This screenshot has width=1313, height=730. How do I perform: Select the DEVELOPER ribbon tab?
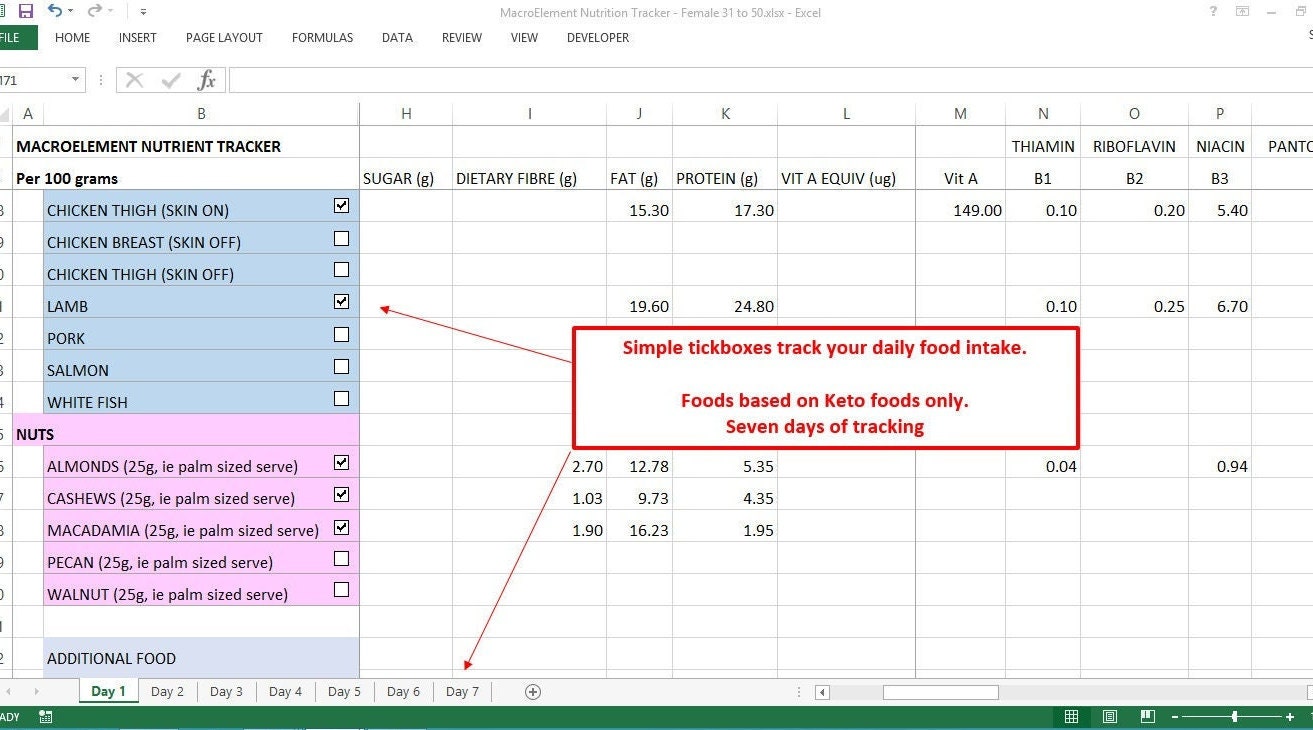pos(598,38)
